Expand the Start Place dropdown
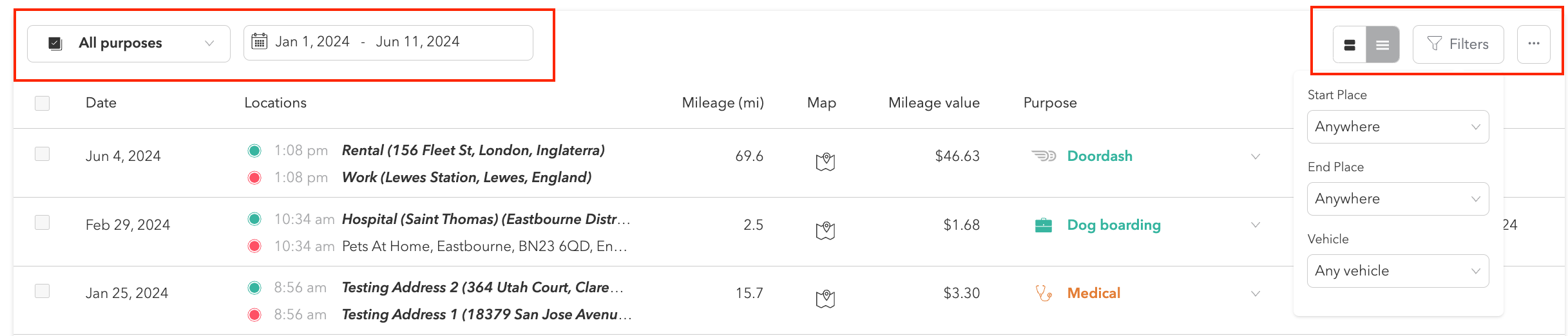The image size is (1568, 336). [x=1398, y=127]
